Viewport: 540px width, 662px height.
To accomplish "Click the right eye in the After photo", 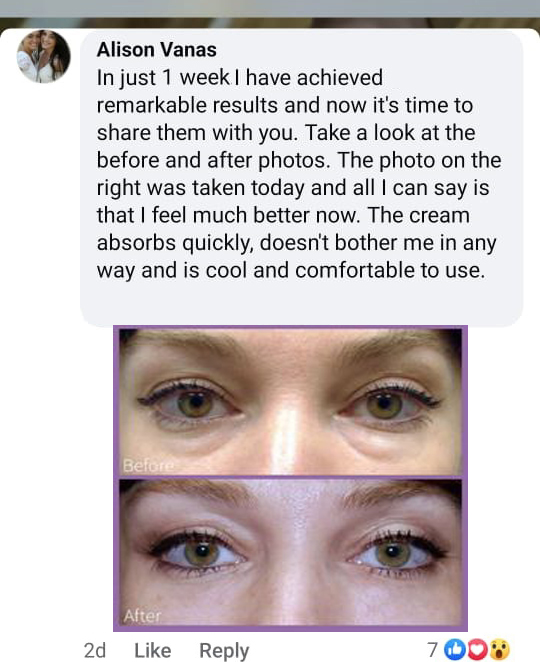I will pos(393,554).
